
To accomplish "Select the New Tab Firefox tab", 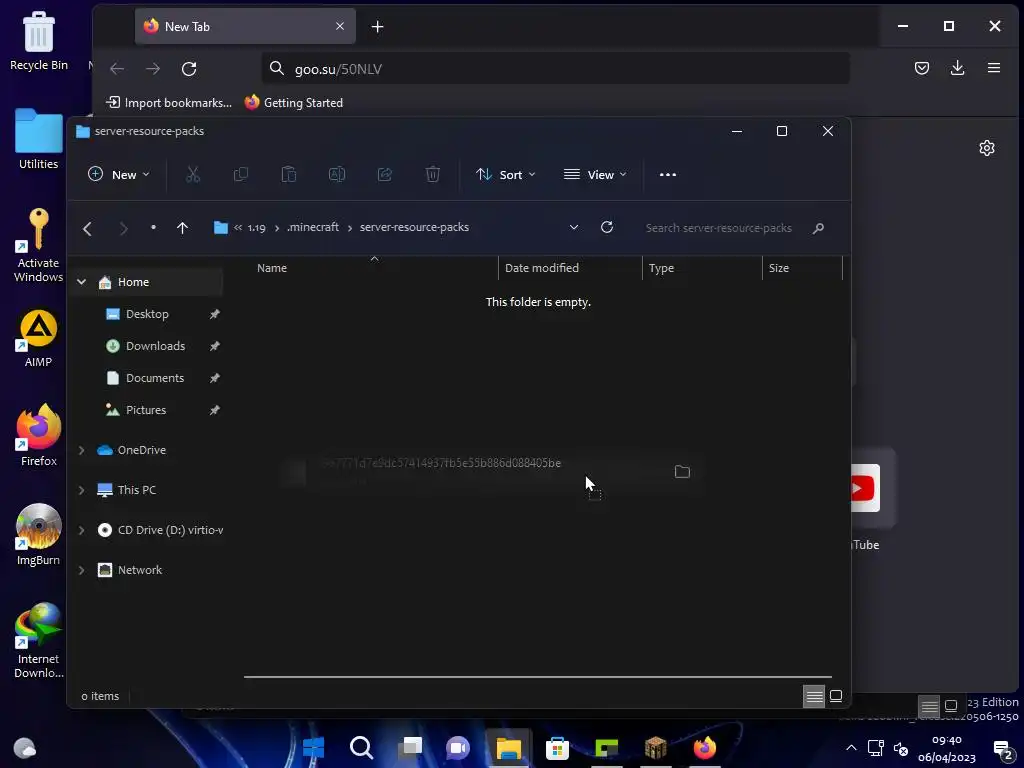I will tap(245, 26).
